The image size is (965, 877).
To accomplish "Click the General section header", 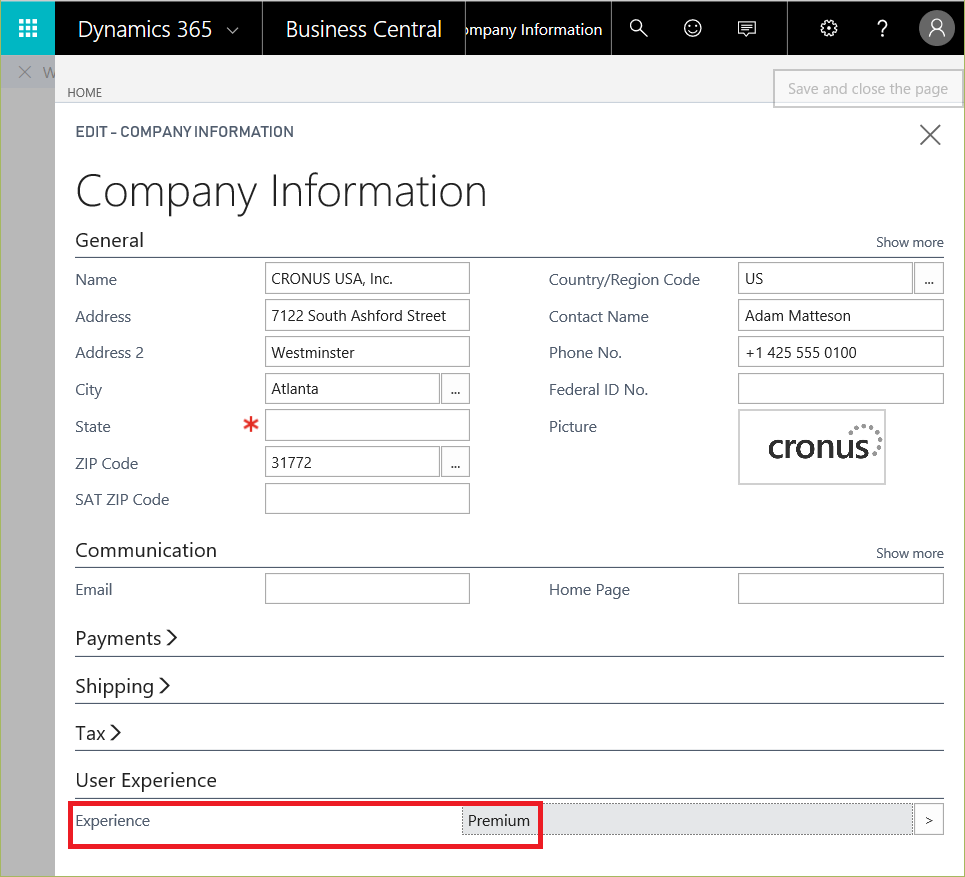I will click(110, 240).
